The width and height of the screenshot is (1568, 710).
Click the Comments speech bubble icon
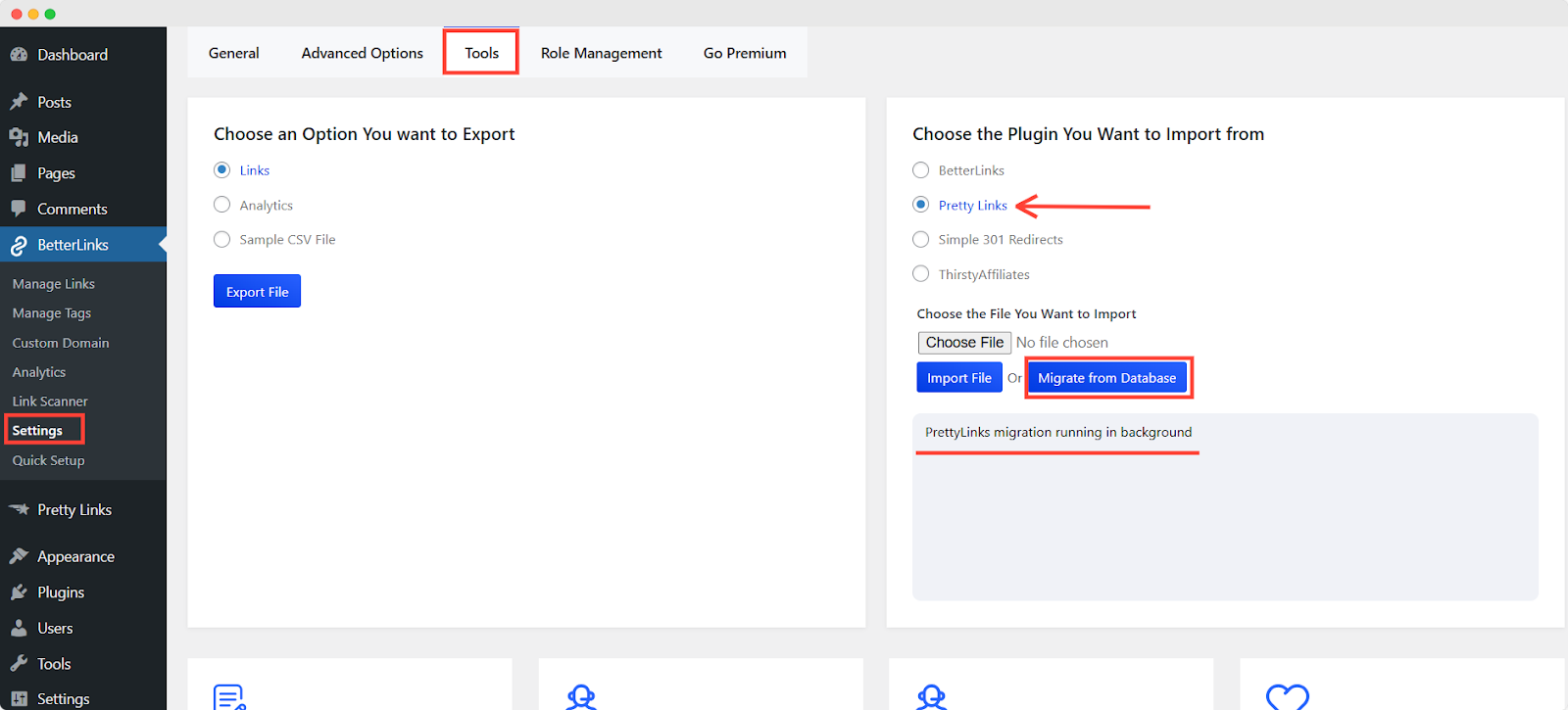pyautogui.click(x=19, y=209)
